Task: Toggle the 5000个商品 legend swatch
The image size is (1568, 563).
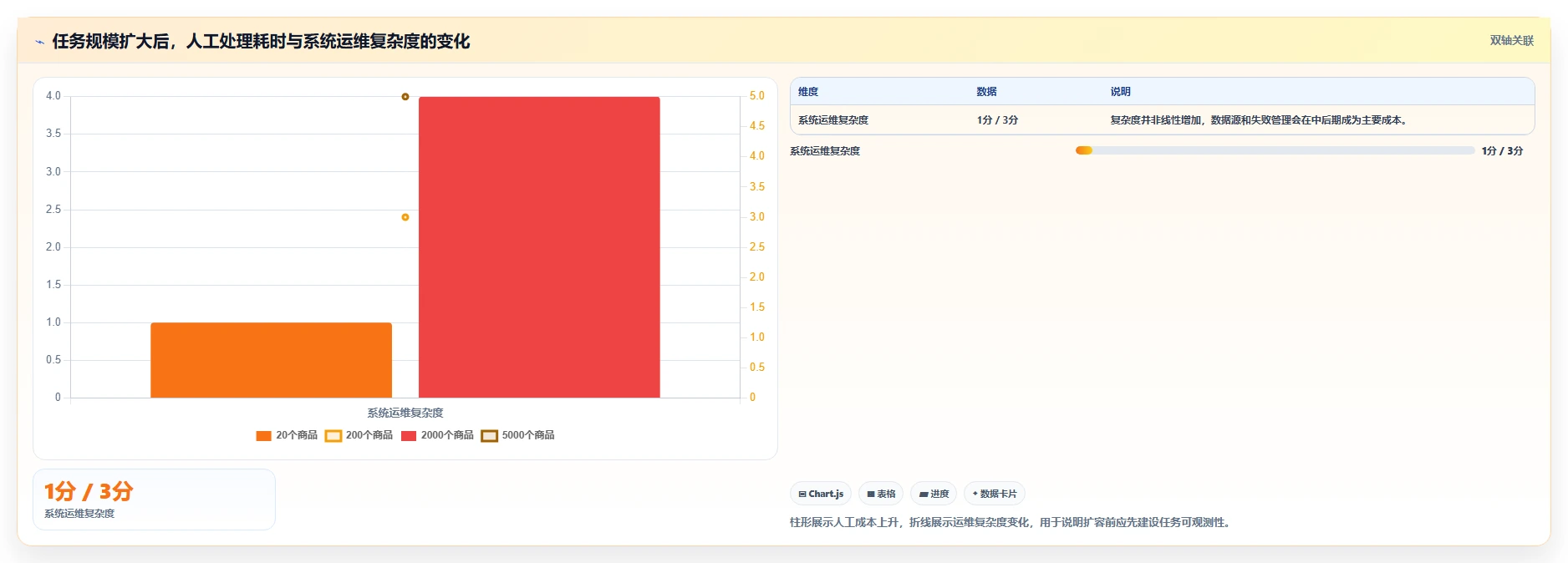Action: [489, 436]
